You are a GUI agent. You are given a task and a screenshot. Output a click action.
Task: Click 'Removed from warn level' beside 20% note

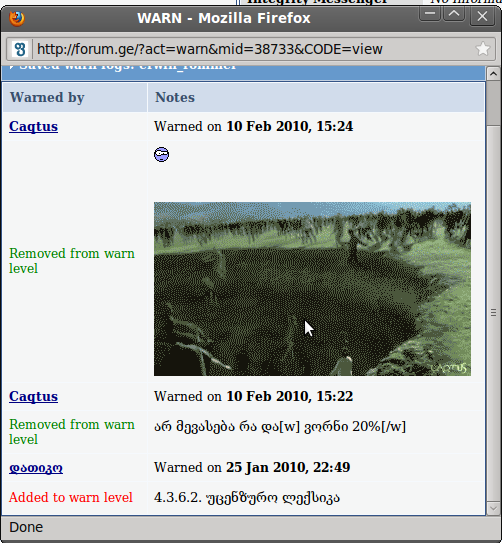coord(72,432)
